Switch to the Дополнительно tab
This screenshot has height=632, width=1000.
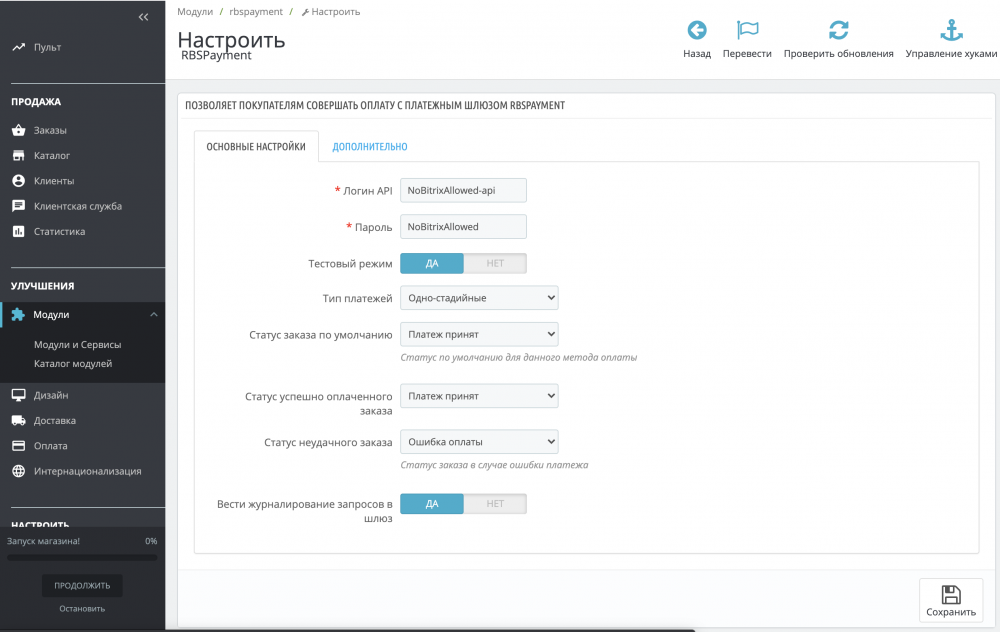click(370, 147)
